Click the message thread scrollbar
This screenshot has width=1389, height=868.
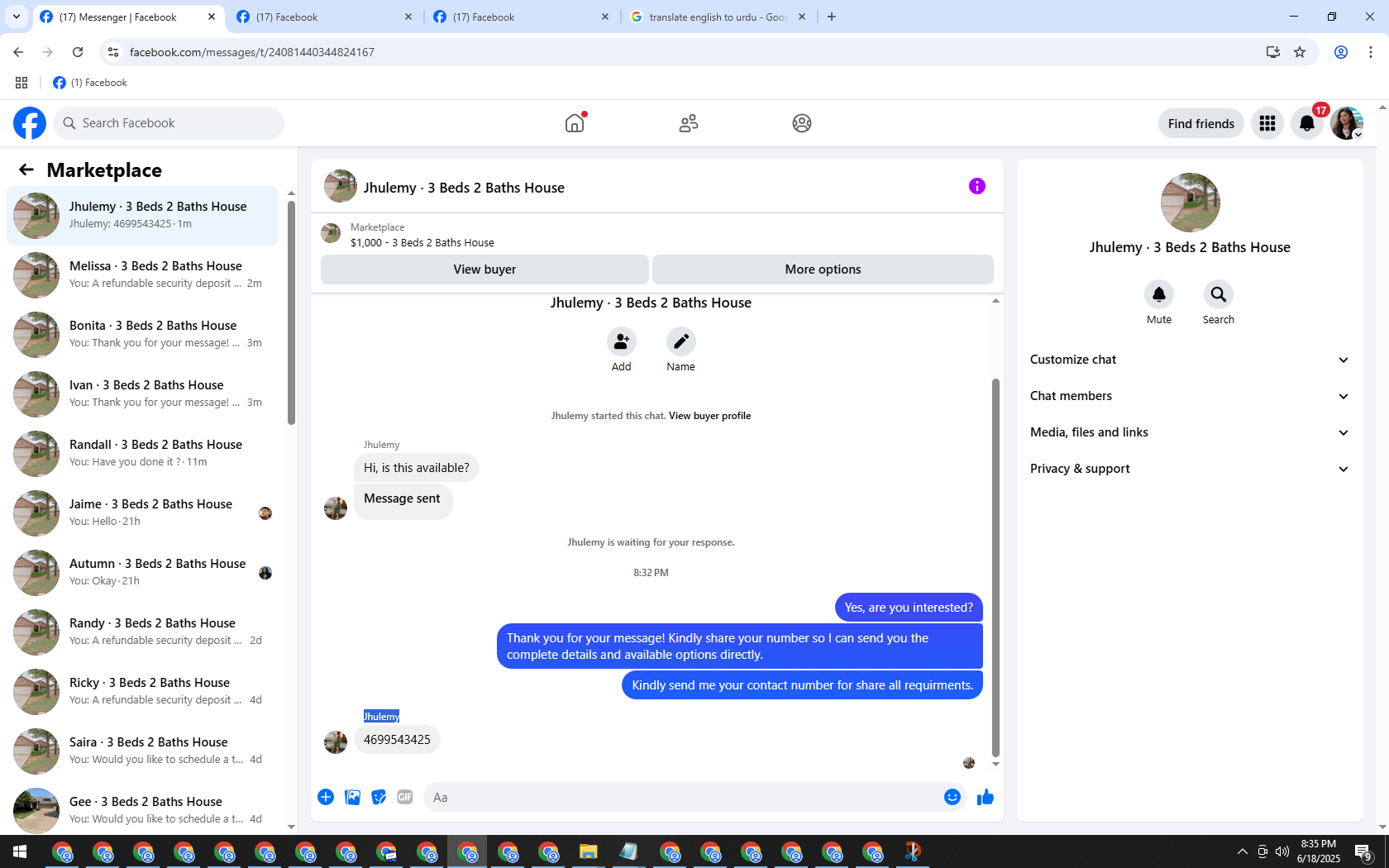click(x=995, y=567)
